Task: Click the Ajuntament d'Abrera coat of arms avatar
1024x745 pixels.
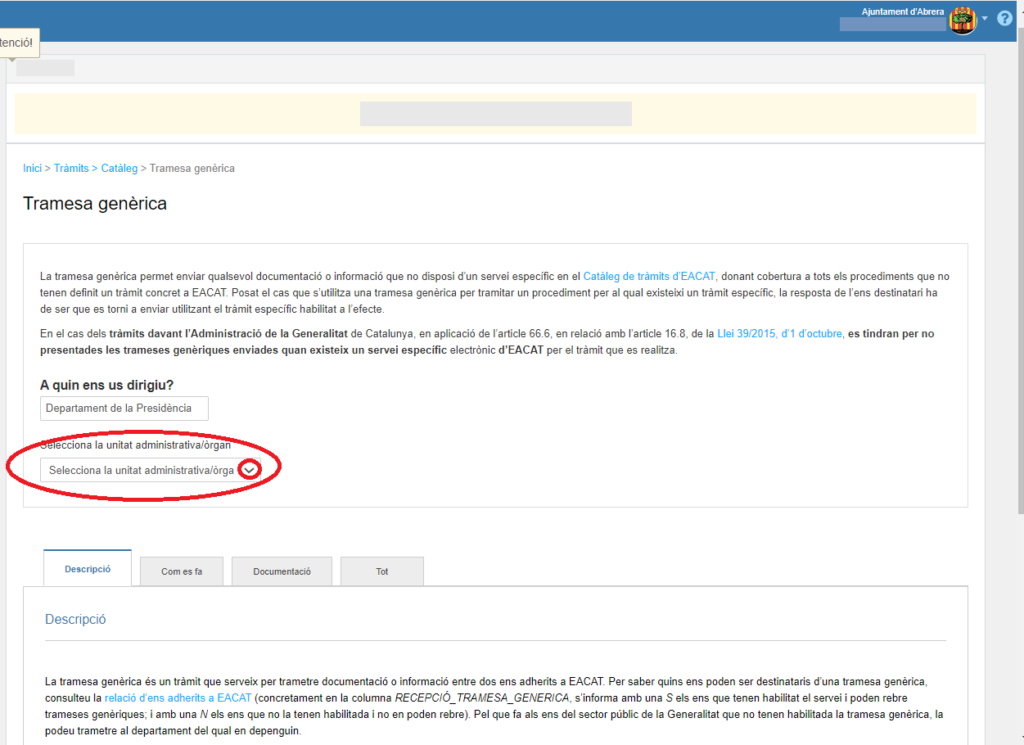Action: click(962, 20)
